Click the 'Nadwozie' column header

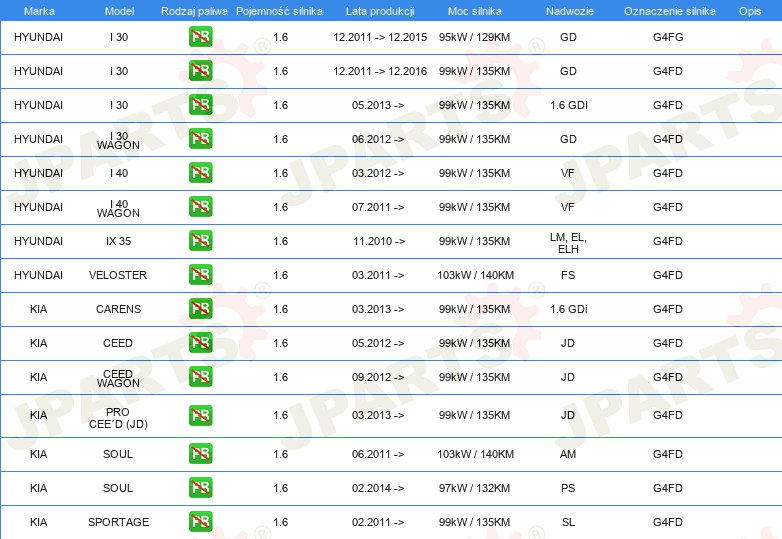[x=570, y=11]
